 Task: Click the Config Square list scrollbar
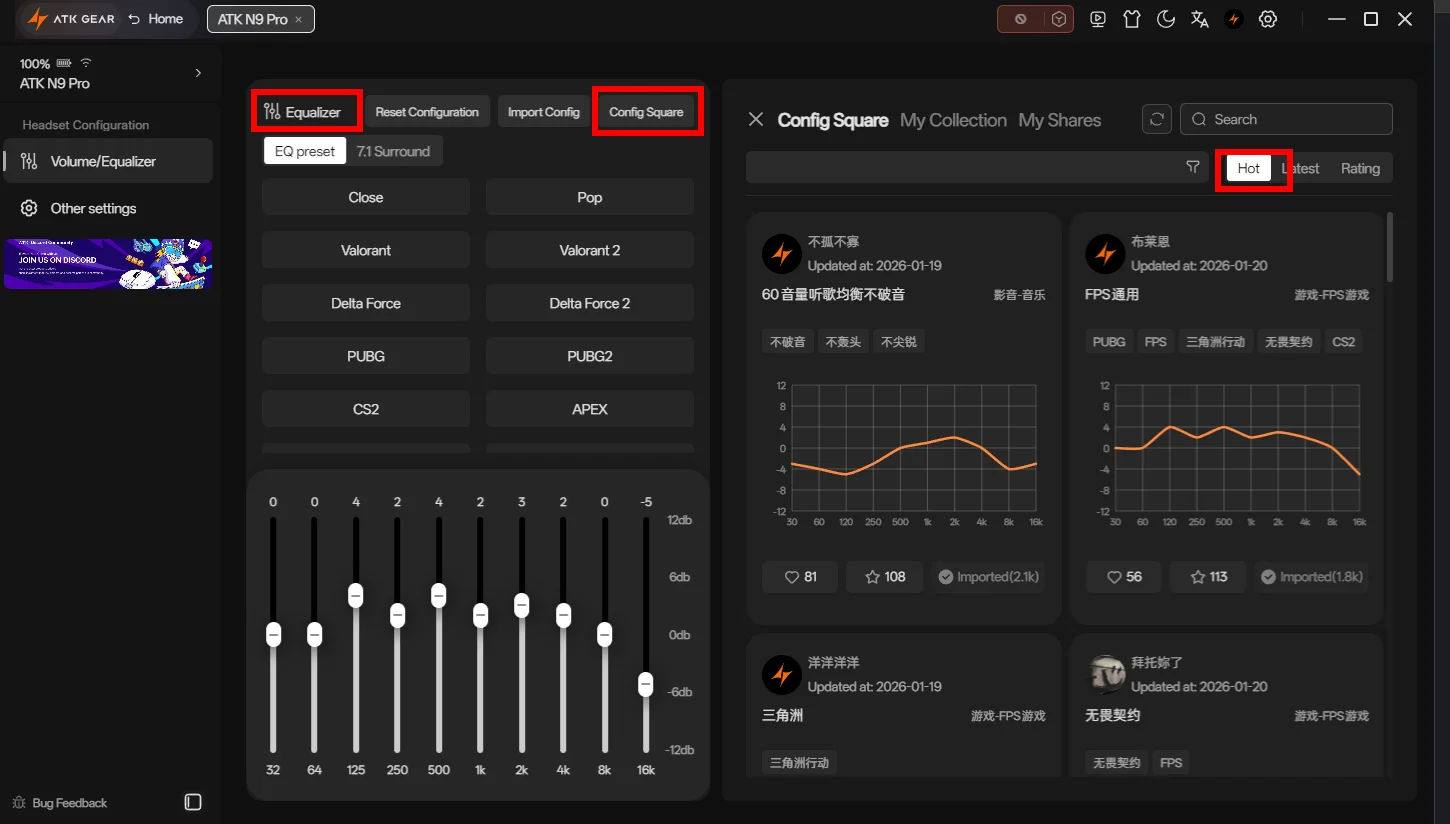1389,247
